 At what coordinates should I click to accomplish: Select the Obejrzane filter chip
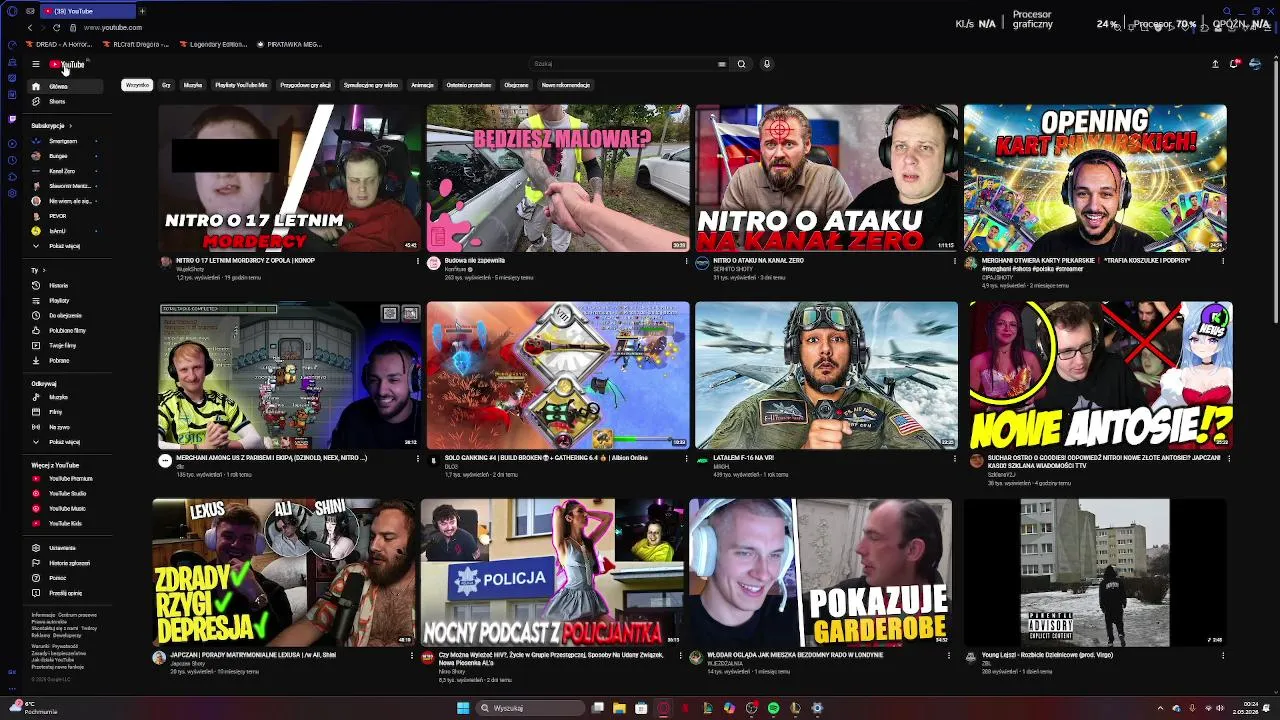coord(516,85)
